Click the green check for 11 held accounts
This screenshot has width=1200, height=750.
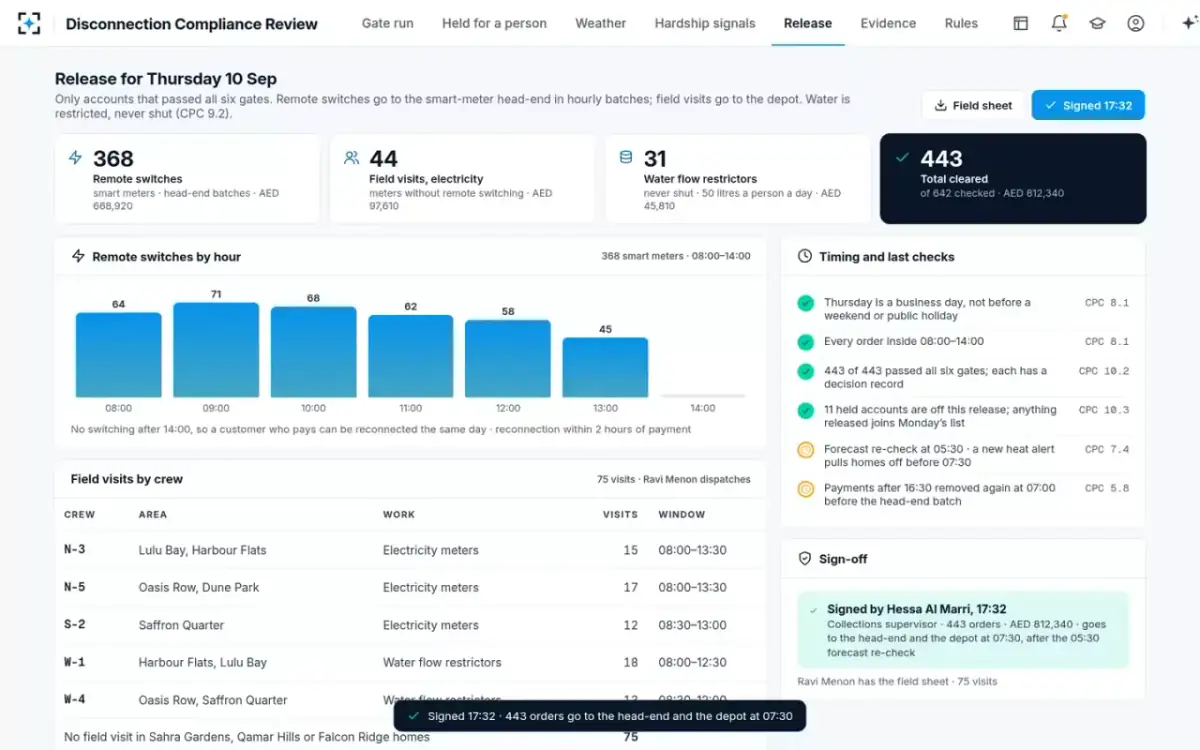pyautogui.click(x=805, y=410)
